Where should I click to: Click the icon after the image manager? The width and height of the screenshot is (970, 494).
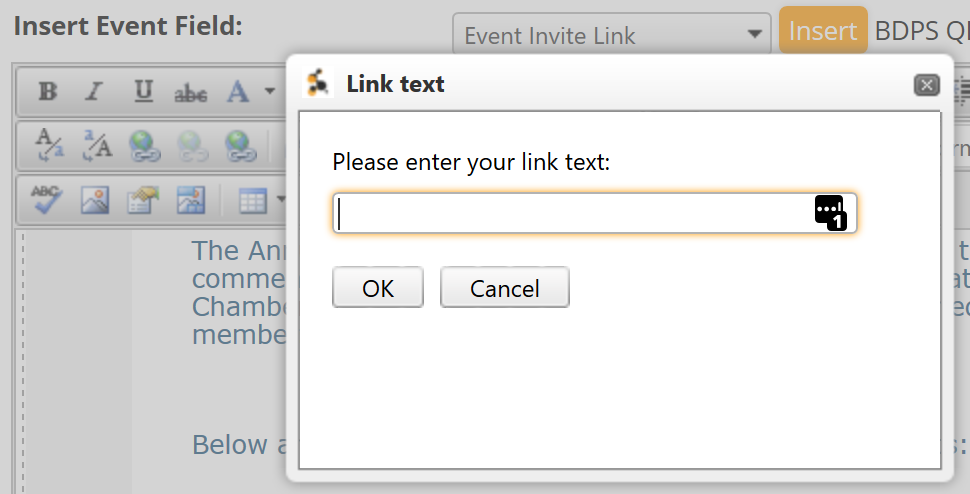coord(143,200)
